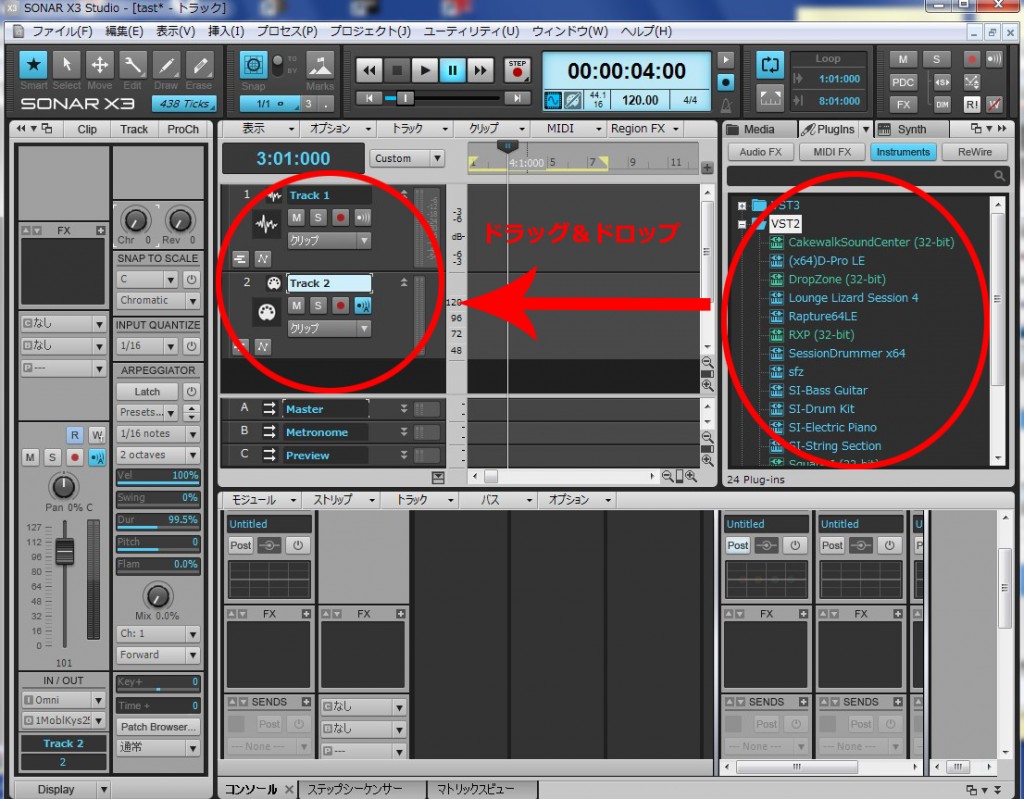Select the Instruments plug-in filter

tap(903, 152)
